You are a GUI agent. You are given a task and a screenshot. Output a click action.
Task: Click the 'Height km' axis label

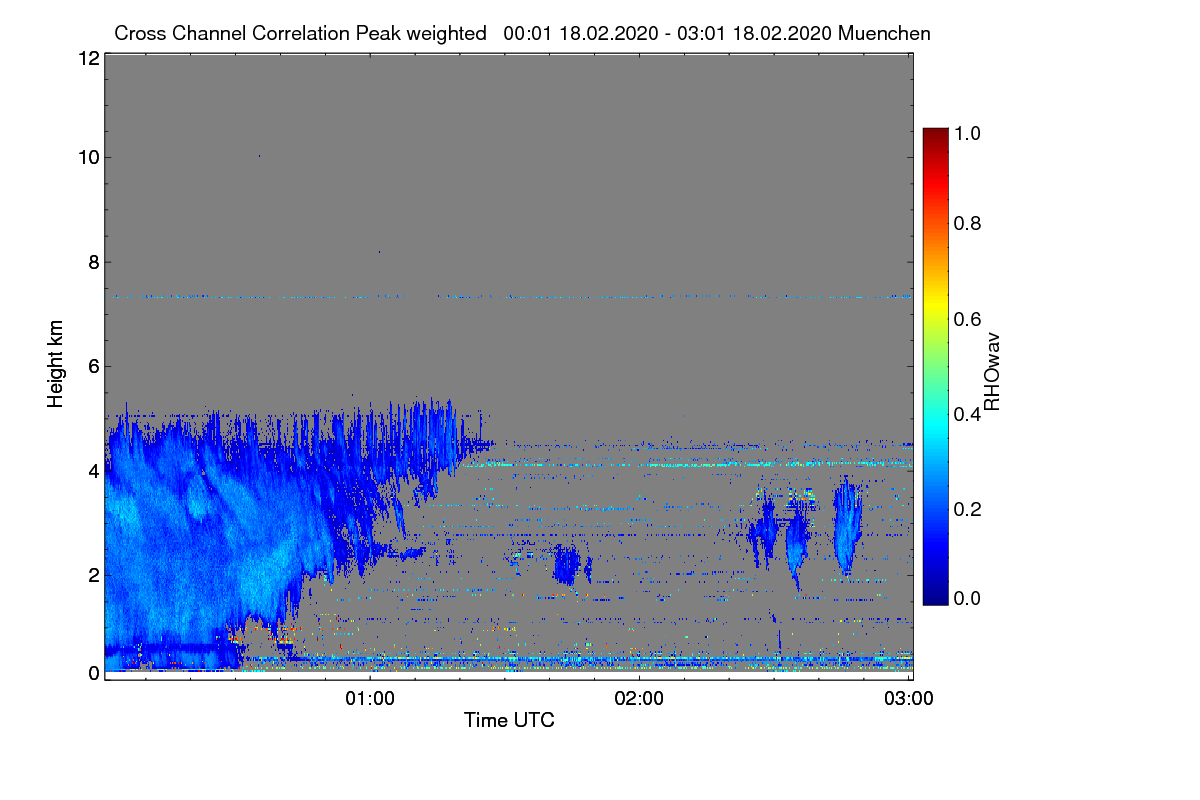click(x=56, y=363)
